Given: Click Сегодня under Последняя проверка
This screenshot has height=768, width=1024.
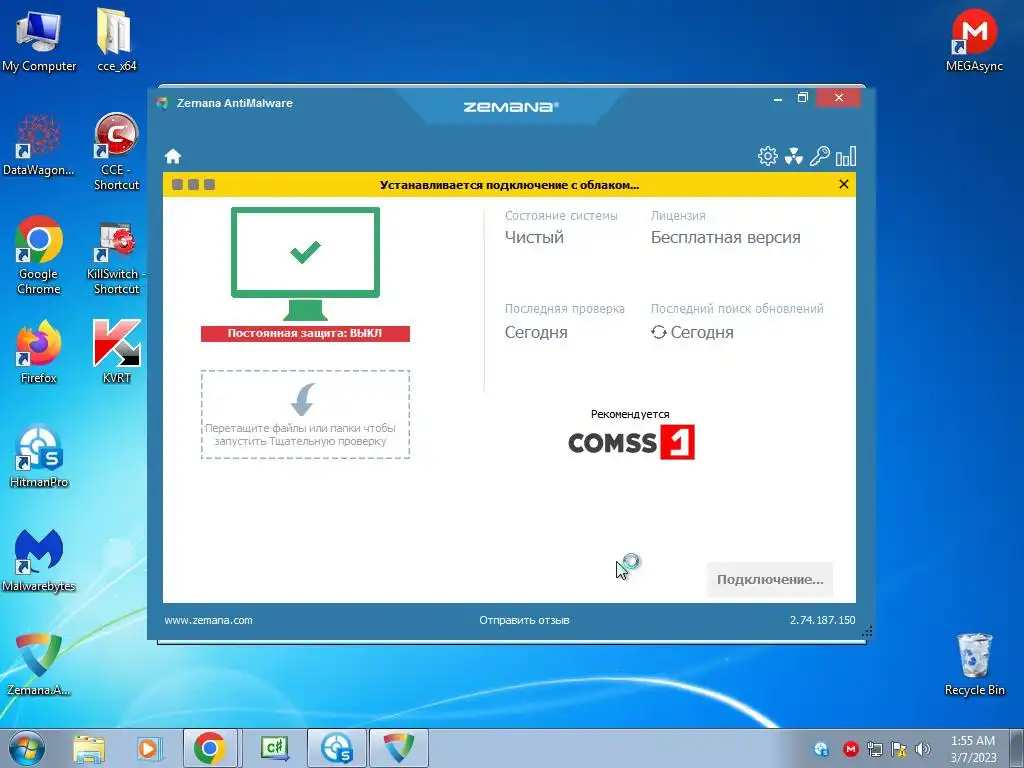Looking at the screenshot, I should [x=536, y=332].
